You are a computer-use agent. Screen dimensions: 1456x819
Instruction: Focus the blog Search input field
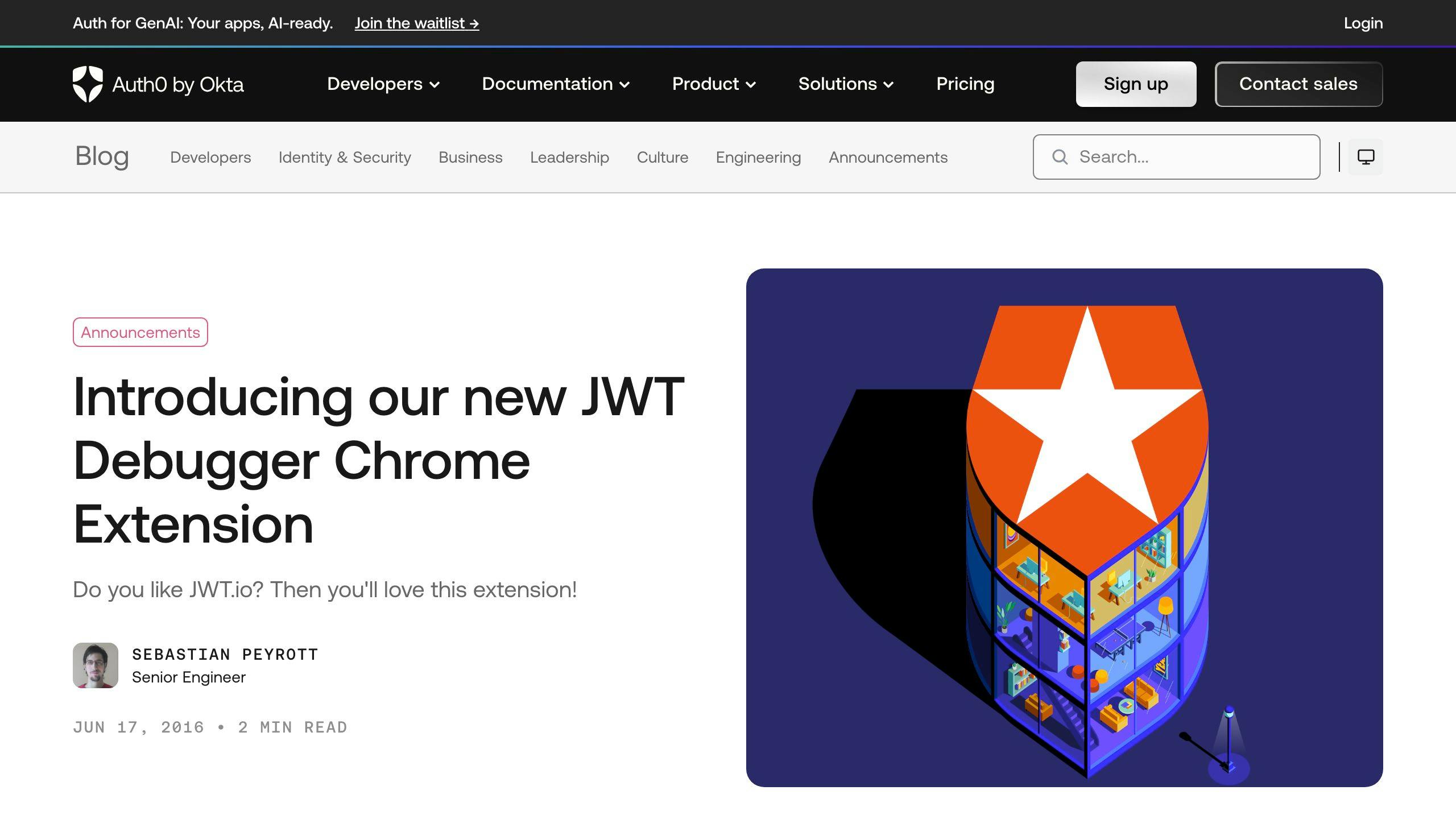(1176, 157)
